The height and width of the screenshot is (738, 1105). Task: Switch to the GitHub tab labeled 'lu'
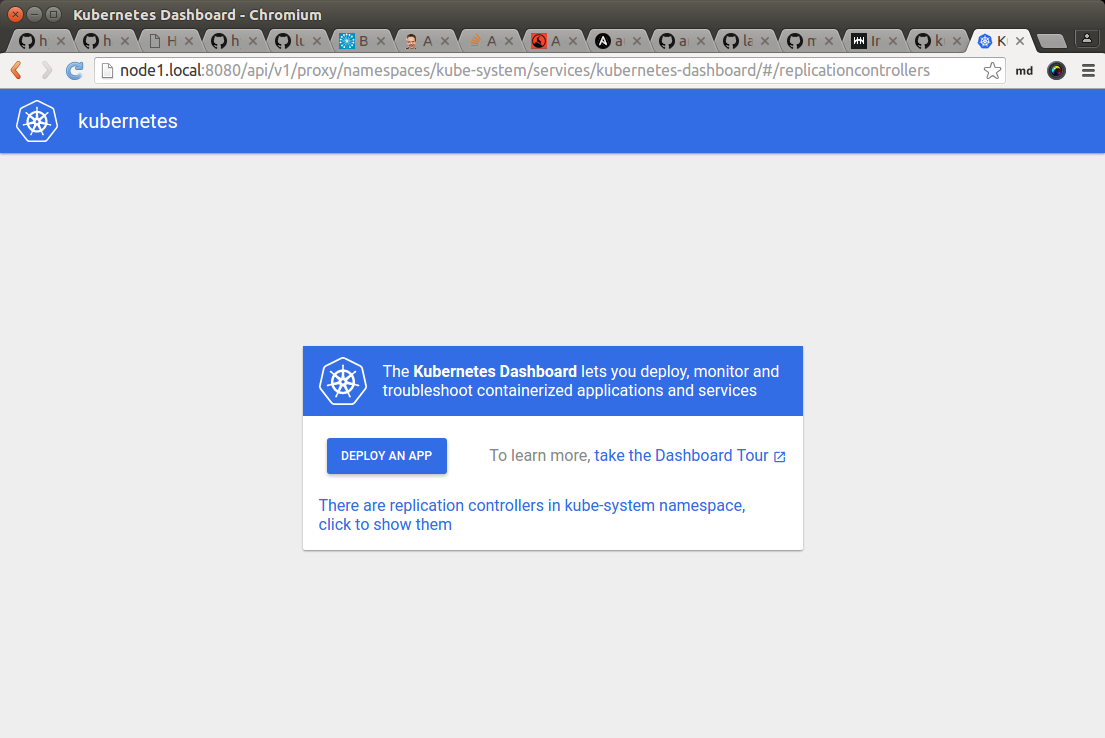(298, 41)
